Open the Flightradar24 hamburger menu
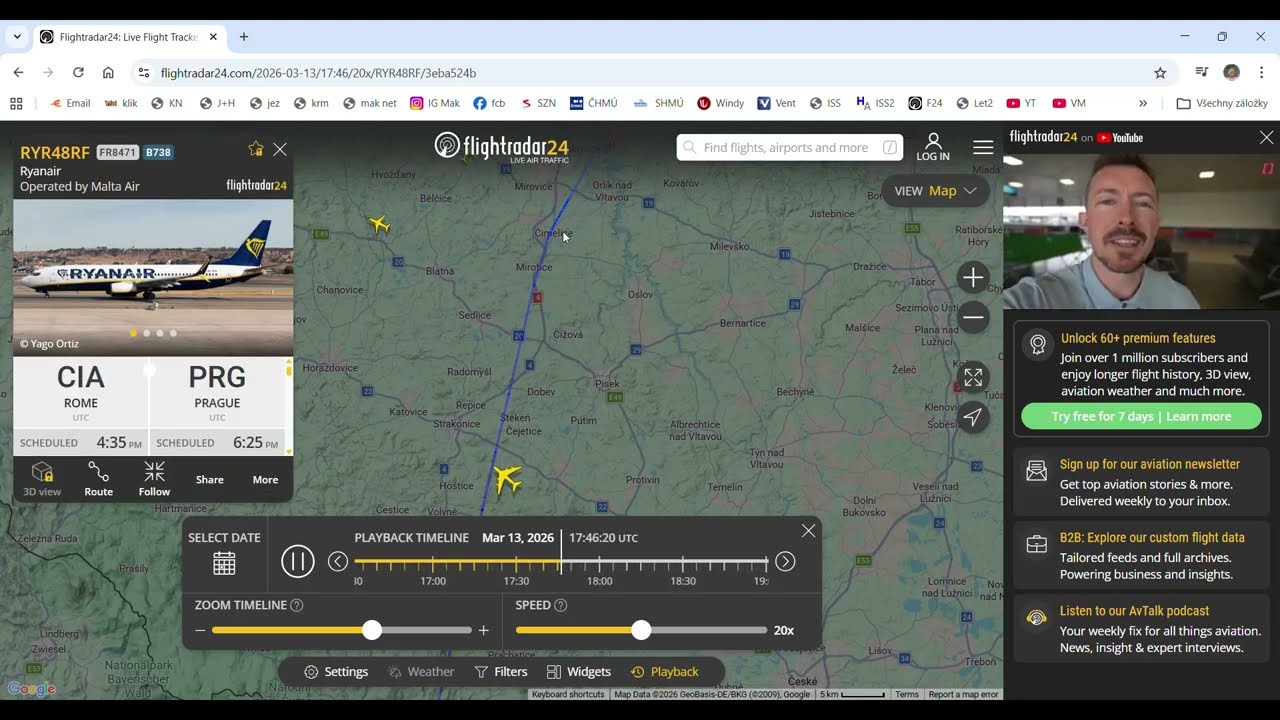Screen dimensions: 1280x720 [983, 147]
